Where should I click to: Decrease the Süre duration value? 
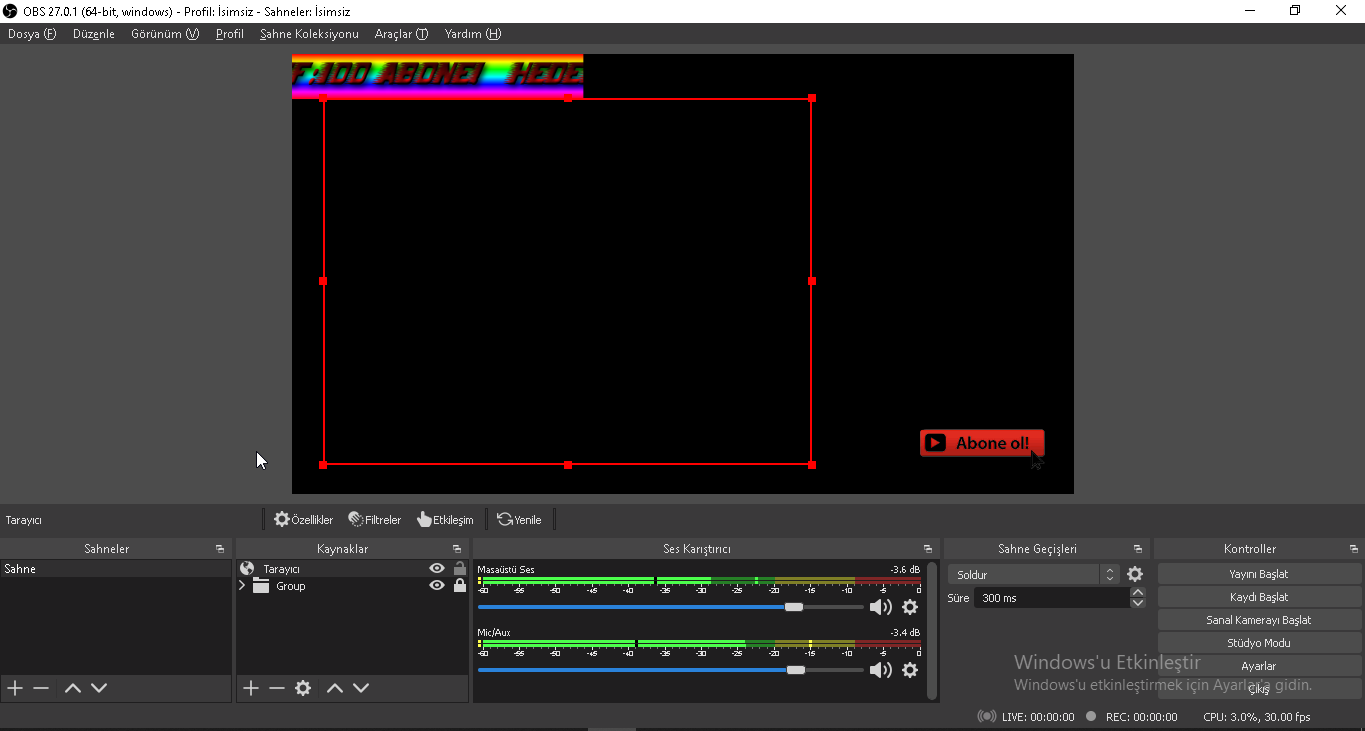coord(1137,603)
